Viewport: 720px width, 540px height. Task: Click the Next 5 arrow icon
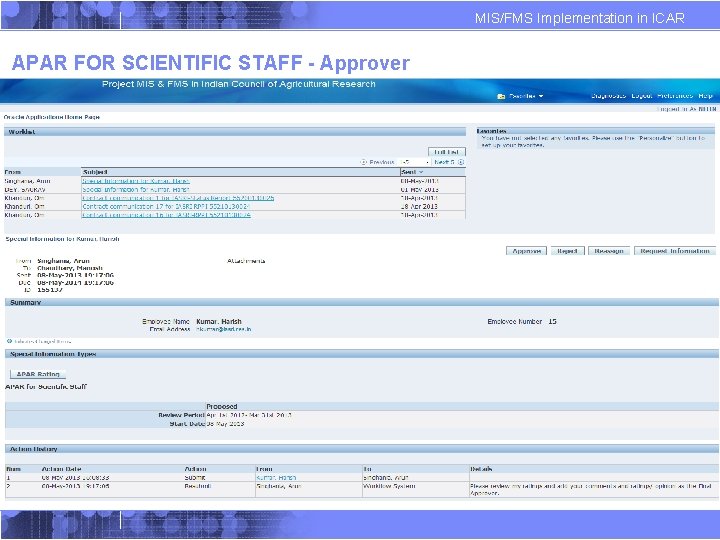[461, 162]
